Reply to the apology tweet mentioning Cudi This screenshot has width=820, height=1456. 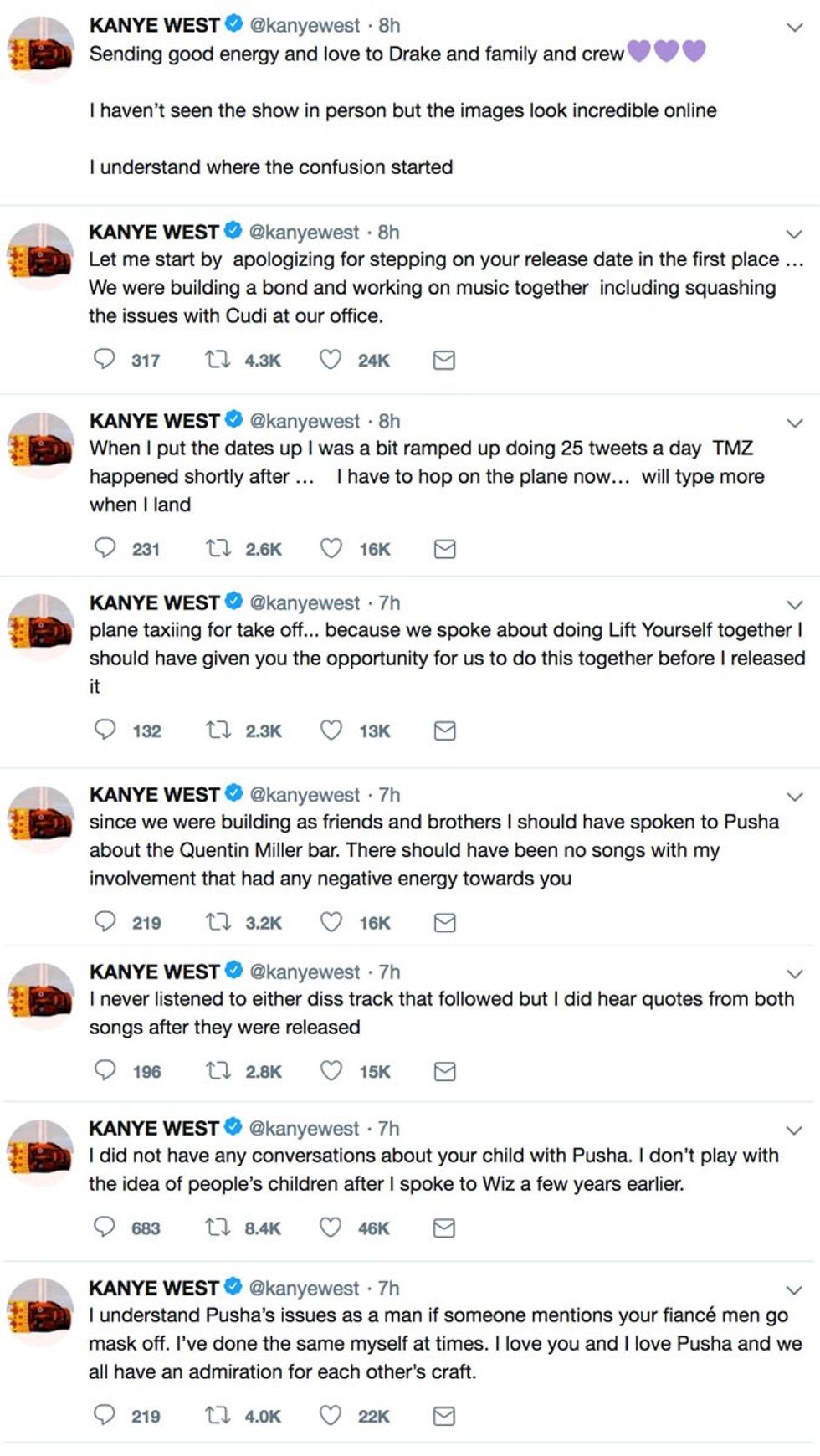pos(104,360)
